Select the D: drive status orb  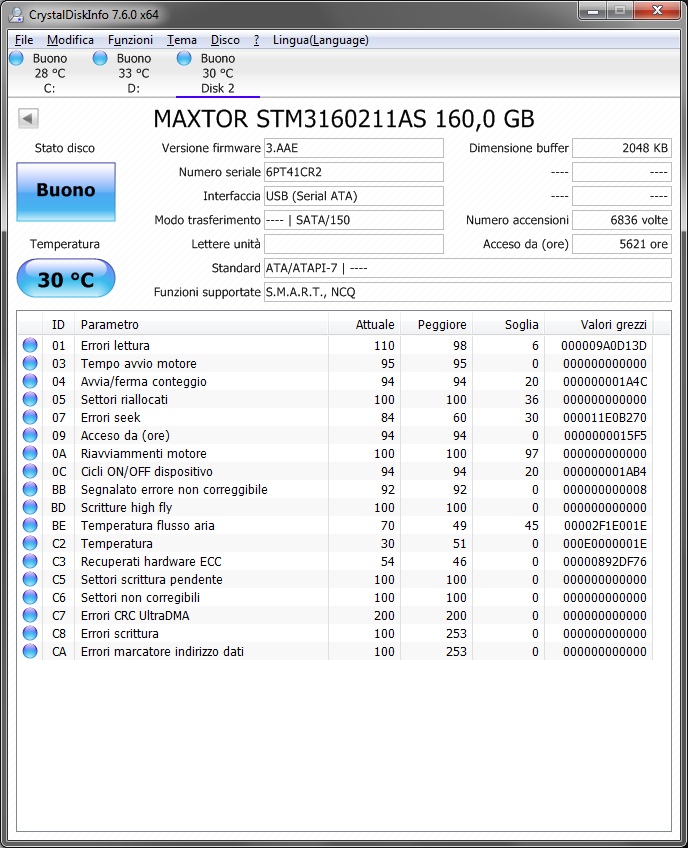100,59
